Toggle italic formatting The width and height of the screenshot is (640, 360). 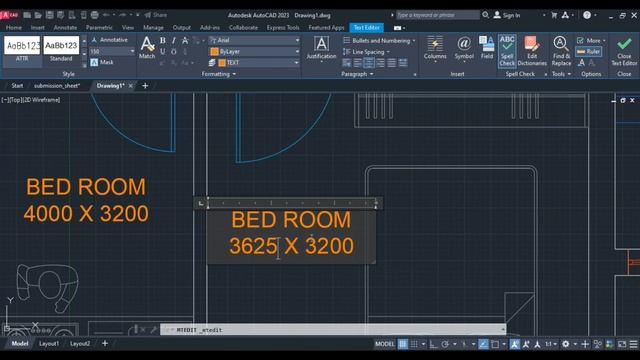(174, 40)
